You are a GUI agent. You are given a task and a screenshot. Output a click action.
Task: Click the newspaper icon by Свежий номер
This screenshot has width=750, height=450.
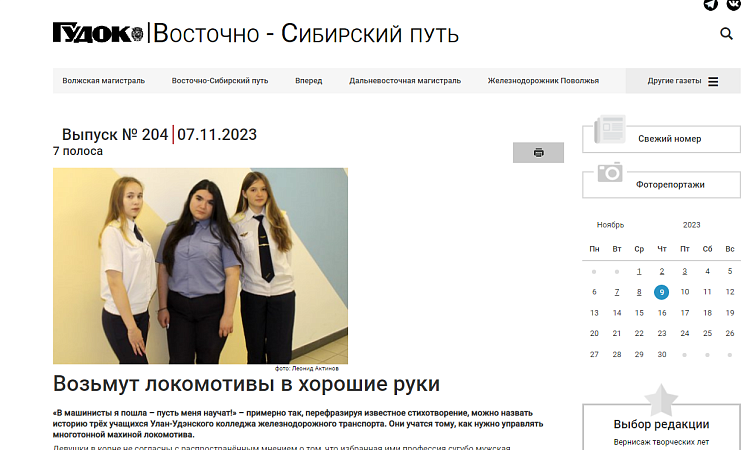pos(610,129)
